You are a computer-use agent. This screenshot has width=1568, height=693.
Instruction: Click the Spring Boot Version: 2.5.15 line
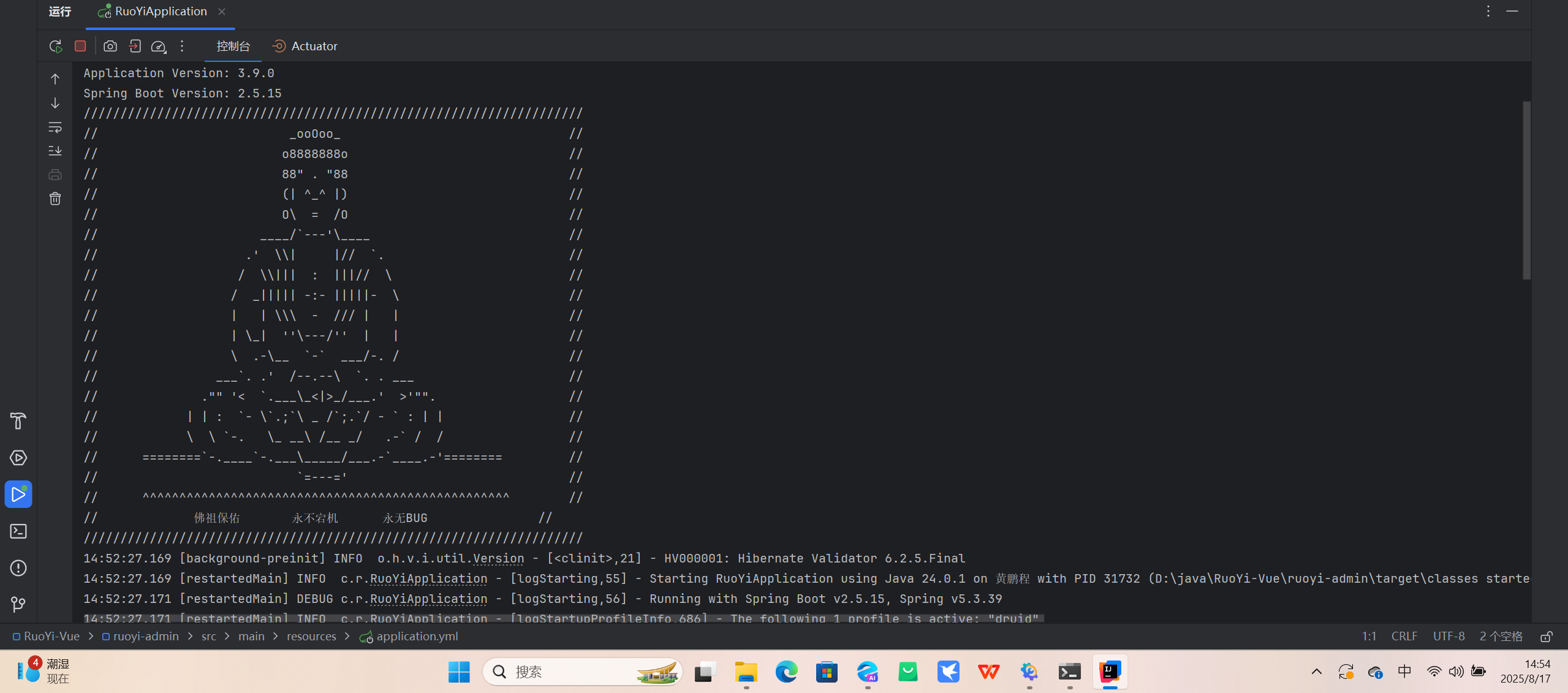click(x=183, y=93)
